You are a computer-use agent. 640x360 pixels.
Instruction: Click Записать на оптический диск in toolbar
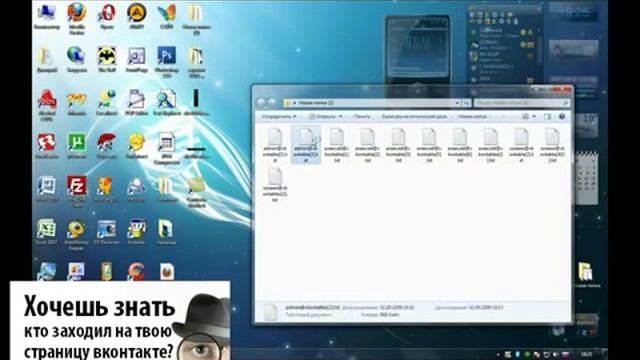414,117
